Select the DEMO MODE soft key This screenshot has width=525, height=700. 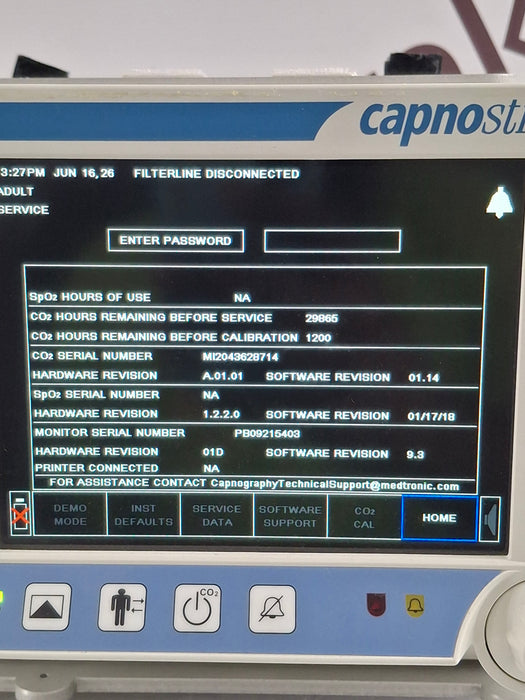click(70, 515)
